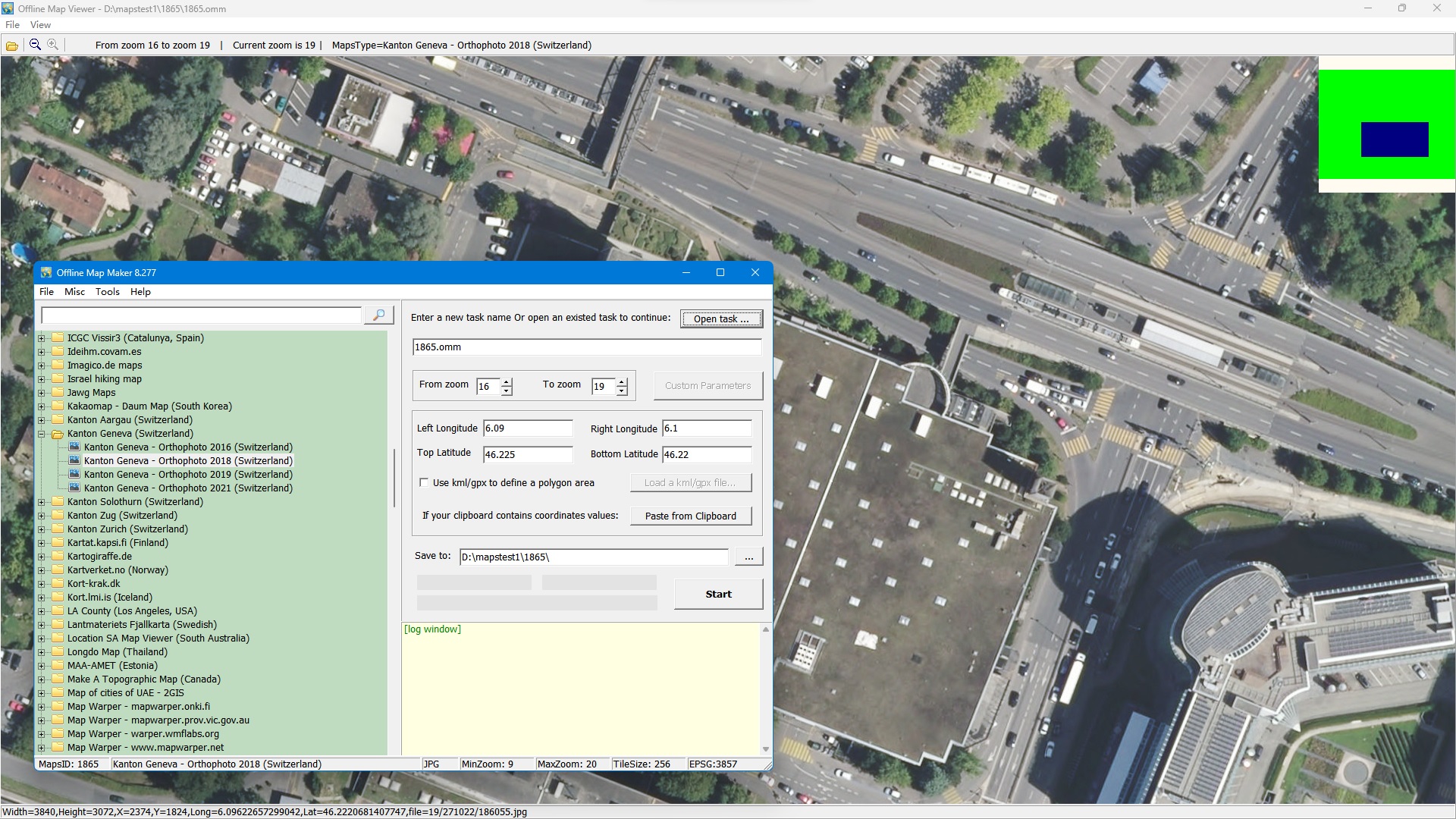This screenshot has height=819, width=1456.
Task: Click the browse ... button next to Save to
Action: pos(748,557)
